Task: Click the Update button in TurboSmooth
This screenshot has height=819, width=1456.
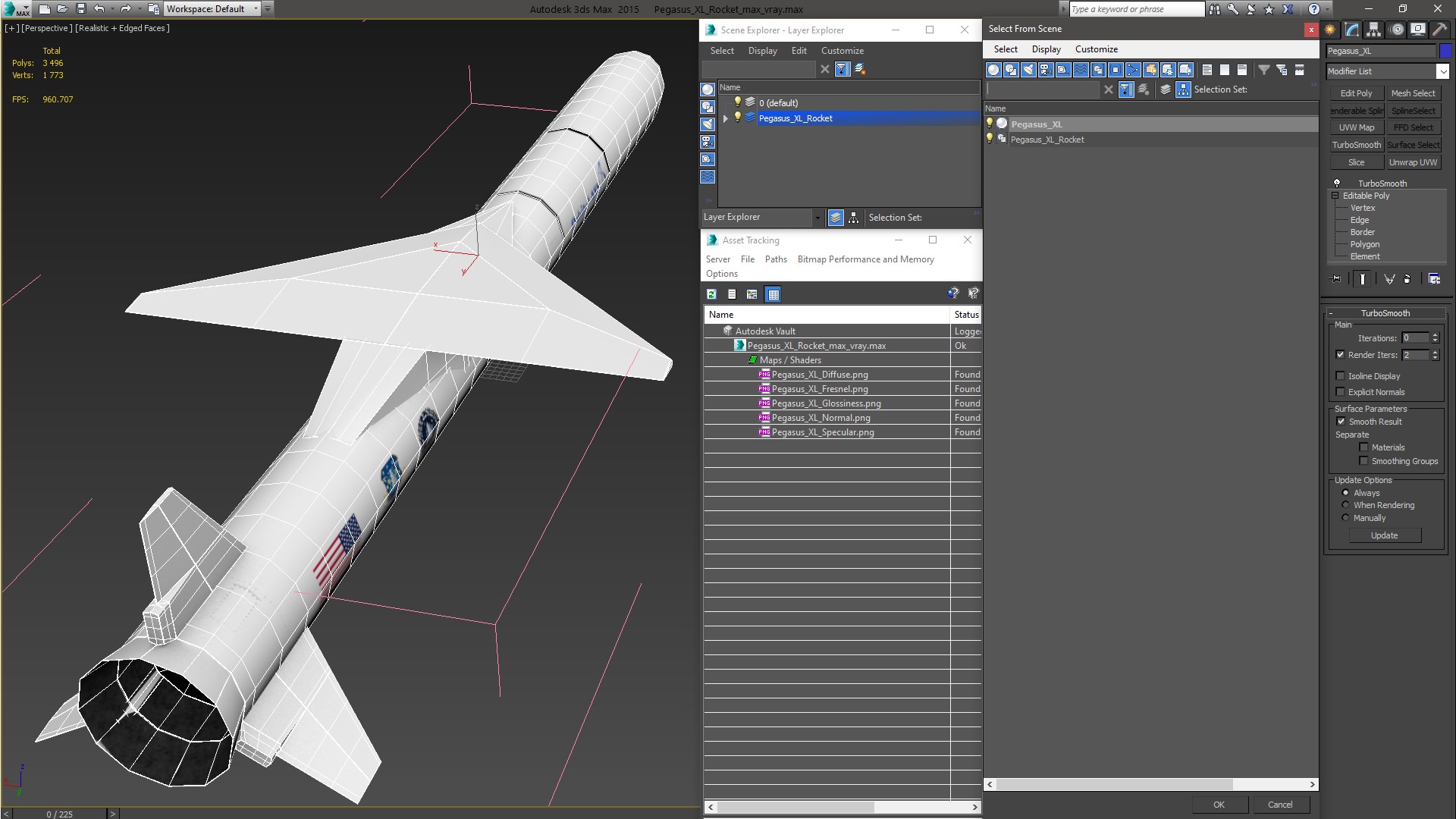Action: pyautogui.click(x=1384, y=535)
